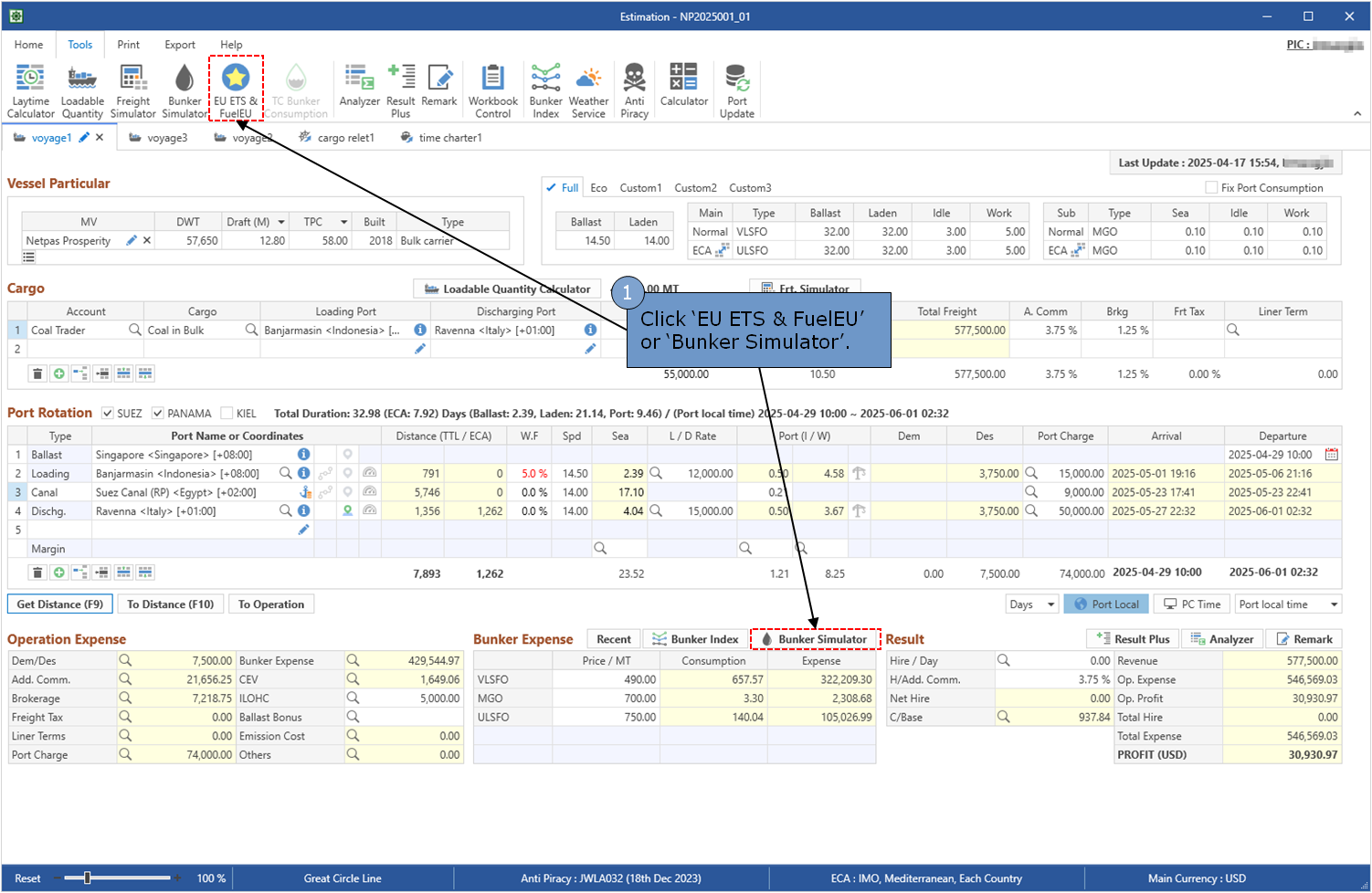Click the Get Distance (F9) button

click(x=60, y=604)
